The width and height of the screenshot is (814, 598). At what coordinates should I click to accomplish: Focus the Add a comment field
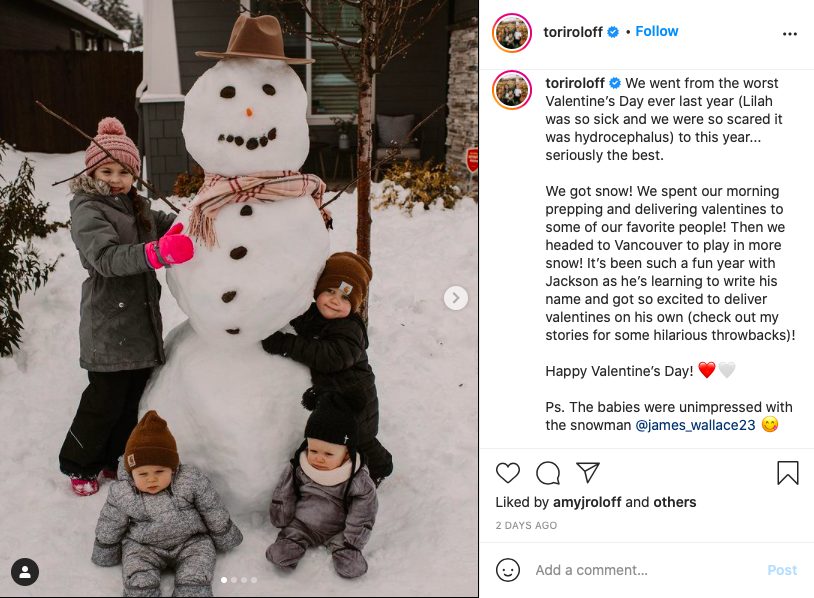644,570
